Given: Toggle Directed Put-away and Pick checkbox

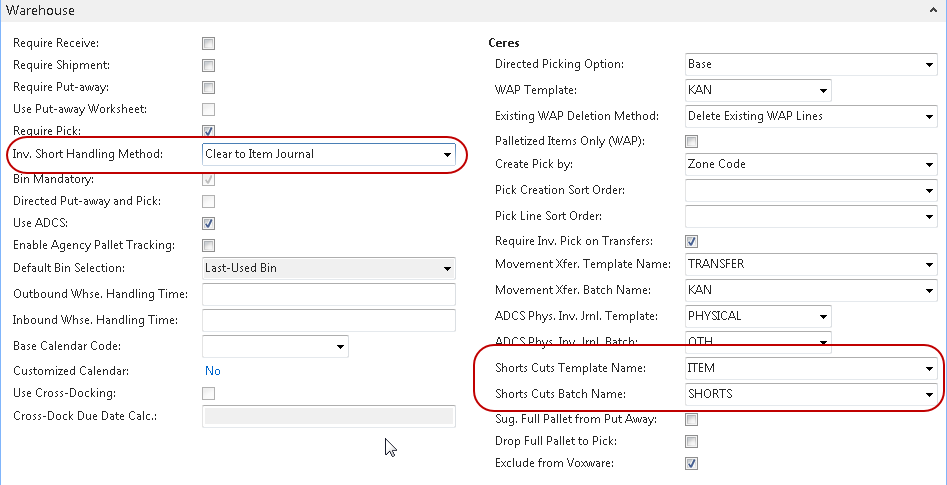Looking at the screenshot, I should point(208,201).
